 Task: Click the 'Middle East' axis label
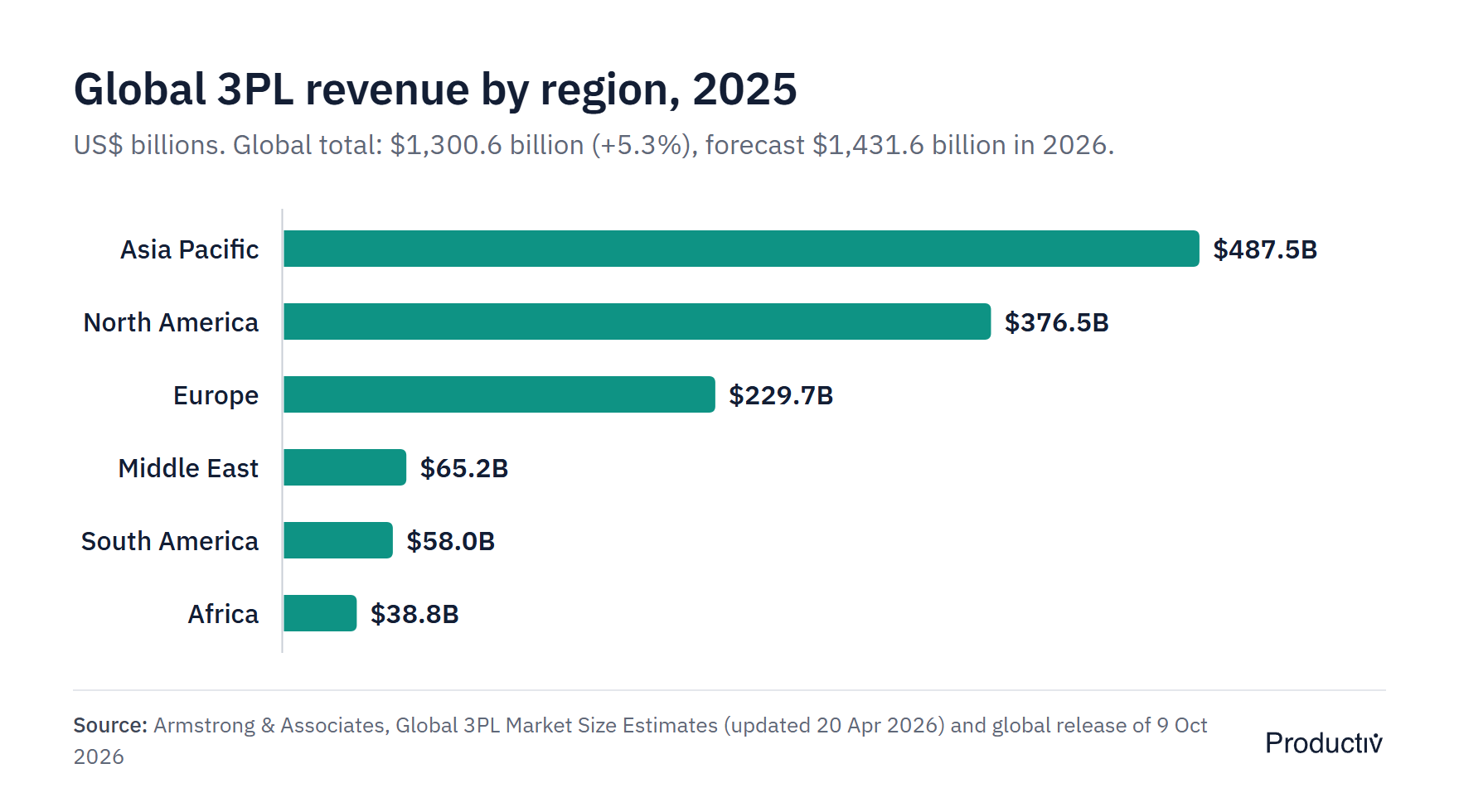[189, 468]
